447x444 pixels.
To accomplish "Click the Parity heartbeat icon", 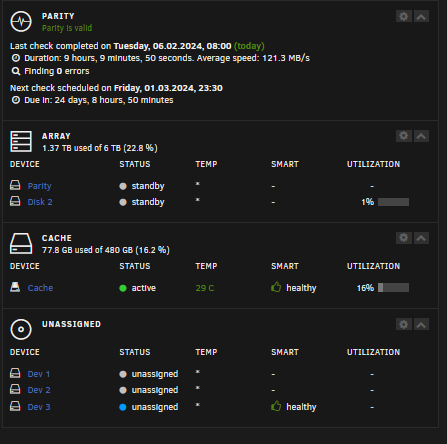I will tap(21, 22).
